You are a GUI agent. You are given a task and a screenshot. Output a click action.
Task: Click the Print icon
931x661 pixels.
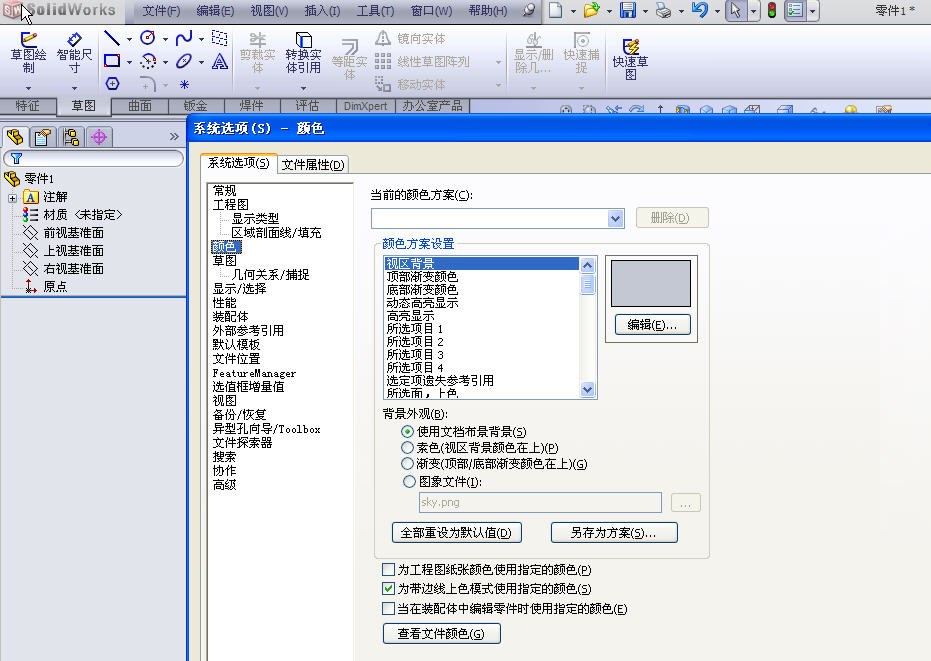coord(664,10)
